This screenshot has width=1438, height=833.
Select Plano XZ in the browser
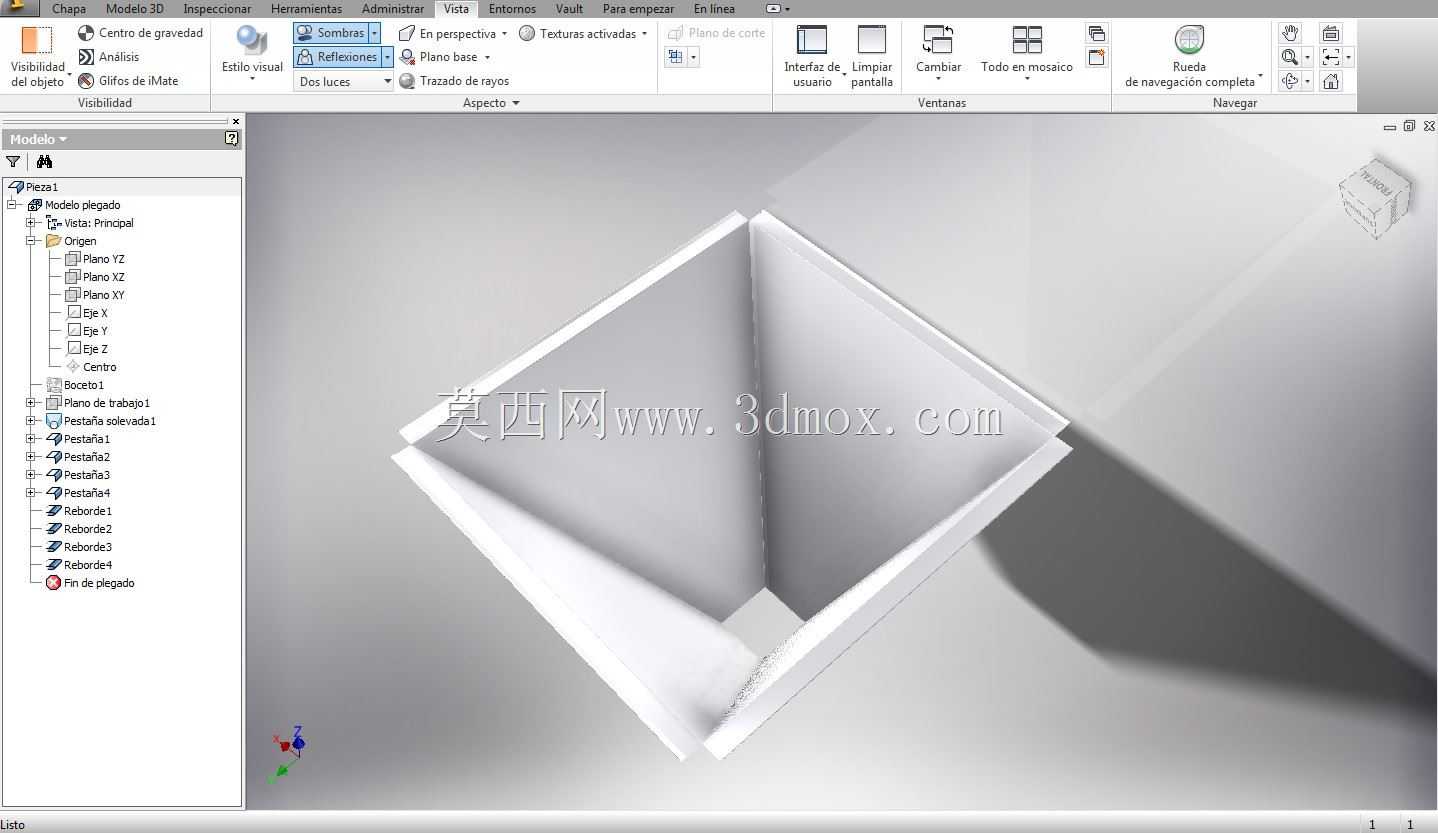(x=95, y=277)
